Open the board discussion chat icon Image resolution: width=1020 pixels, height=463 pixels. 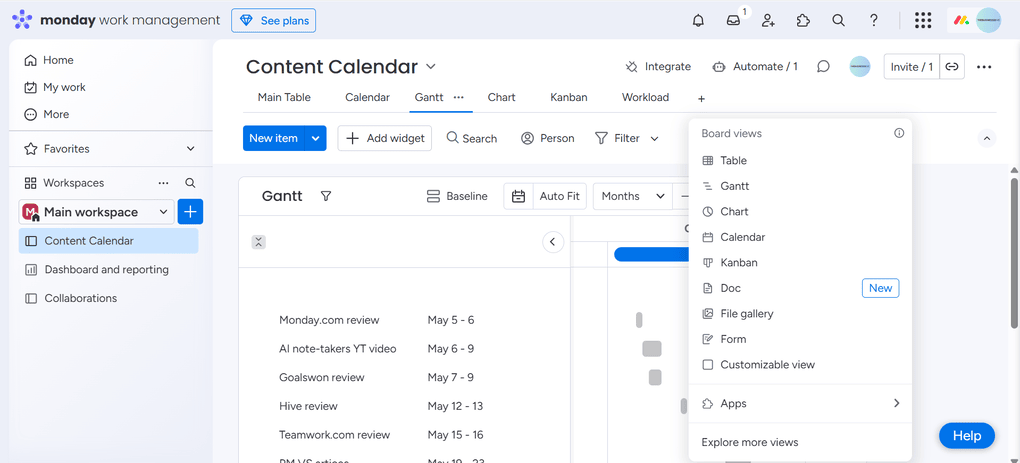tap(823, 67)
